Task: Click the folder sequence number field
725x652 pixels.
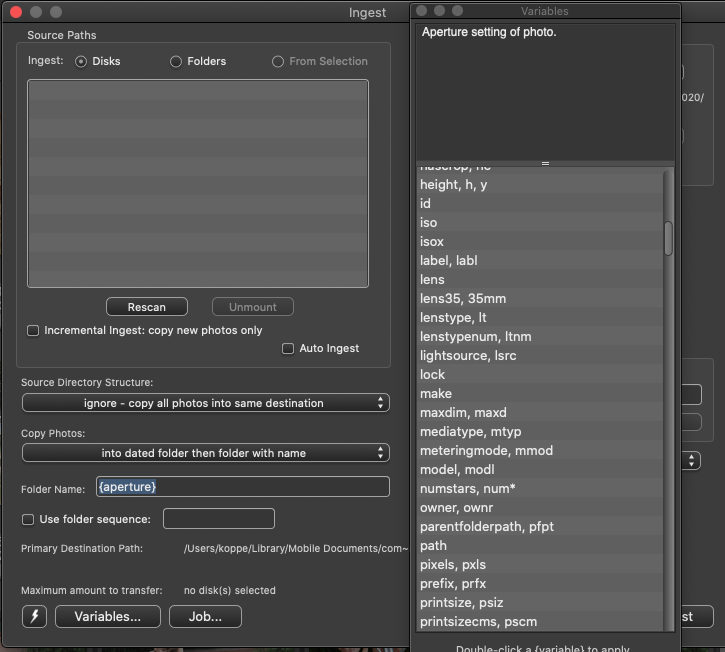Action: click(218, 519)
